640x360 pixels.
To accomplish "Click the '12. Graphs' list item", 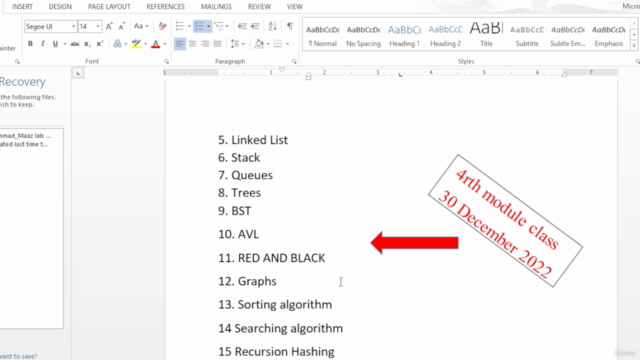I will click(247, 281).
